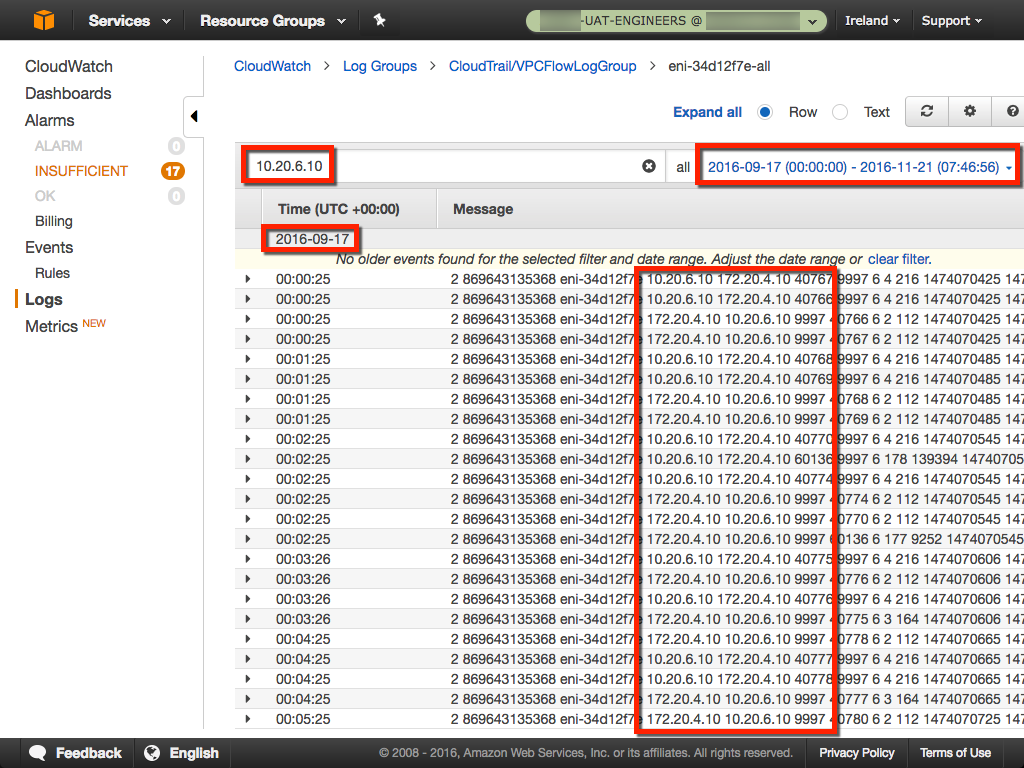Open the Services menu
The height and width of the screenshot is (768, 1024).
(x=129, y=20)
